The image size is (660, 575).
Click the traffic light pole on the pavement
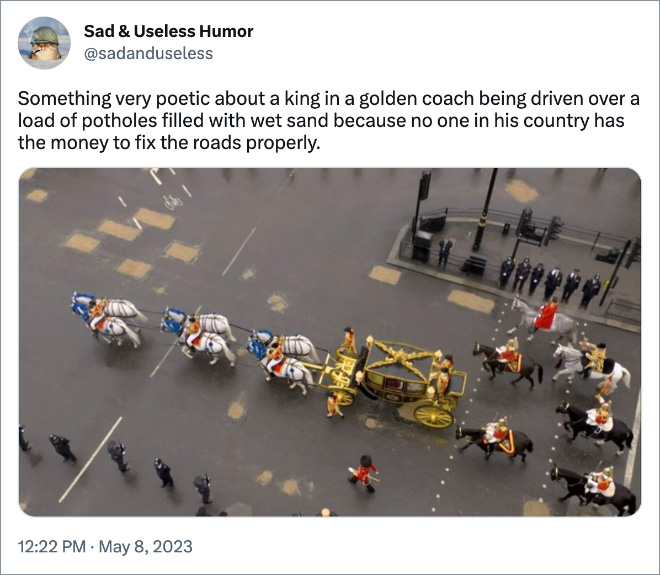485,210
